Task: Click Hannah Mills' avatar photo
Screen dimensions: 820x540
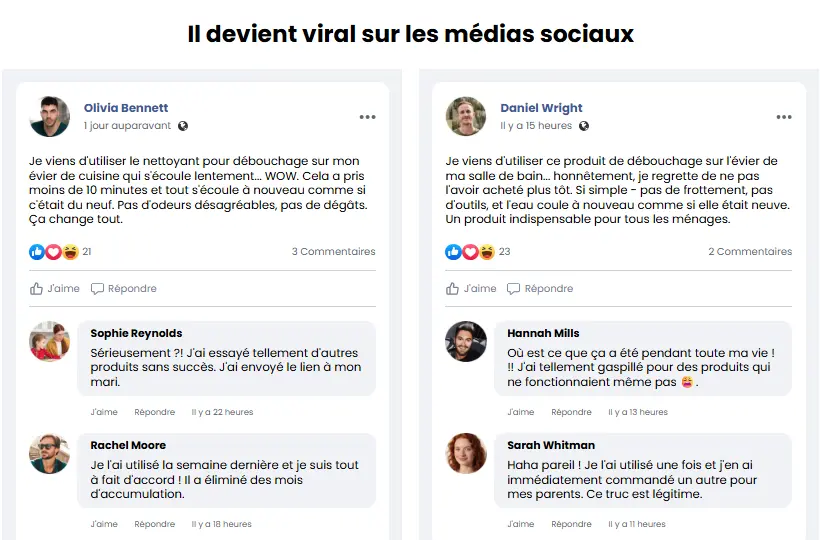Action: (466, 341)
